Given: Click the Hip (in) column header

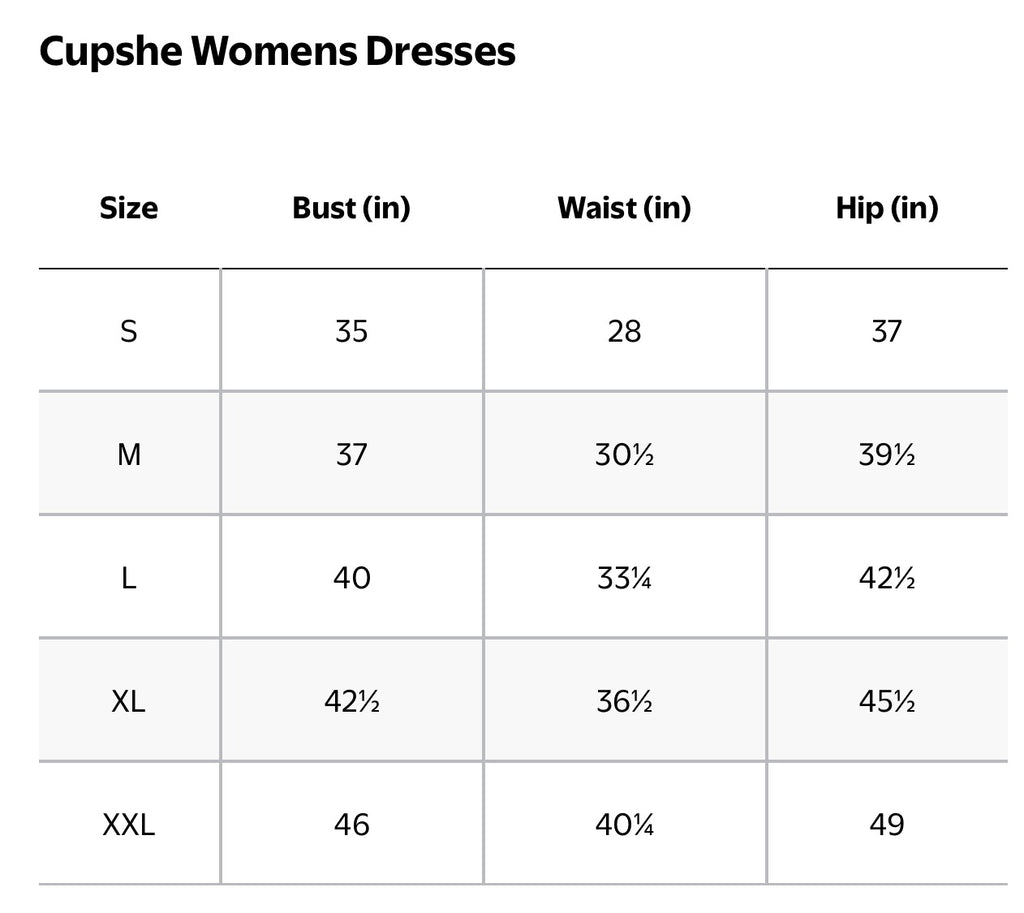Looking at the screenshot, I should tap(887, 208).
